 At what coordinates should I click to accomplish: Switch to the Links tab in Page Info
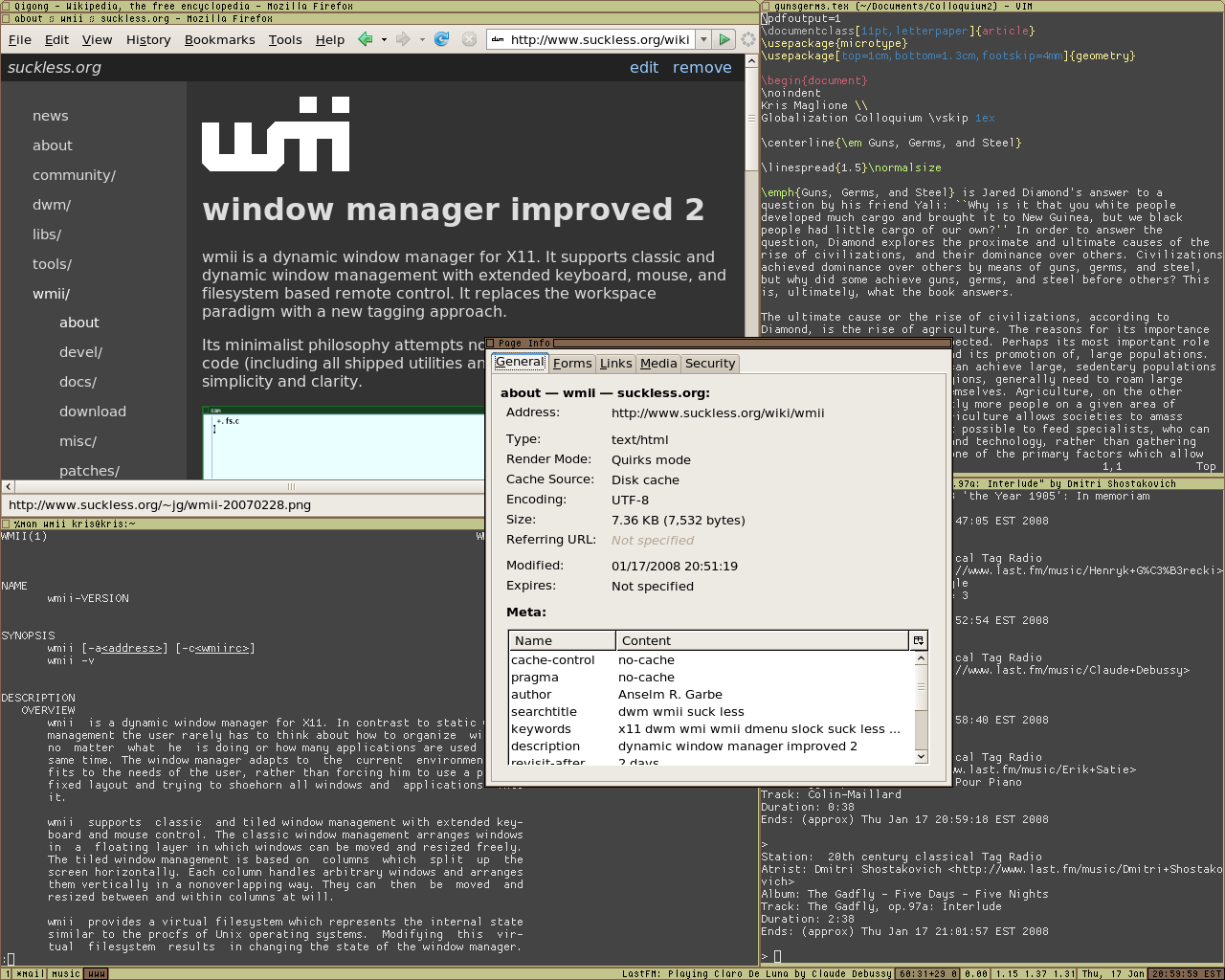(x=616, y=364)
